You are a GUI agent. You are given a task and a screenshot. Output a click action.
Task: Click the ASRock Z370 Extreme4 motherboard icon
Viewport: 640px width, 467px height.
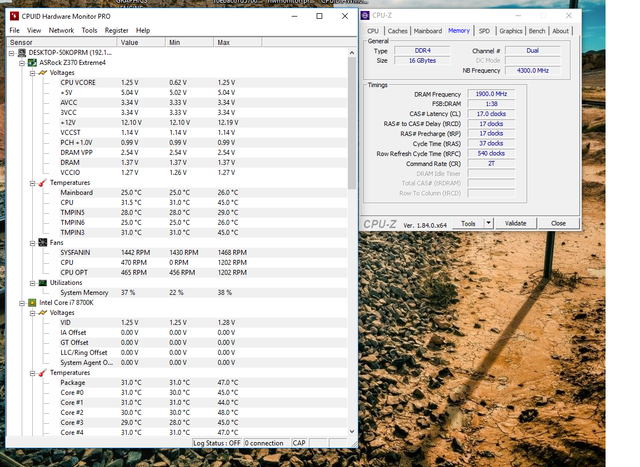click(32, 63)
